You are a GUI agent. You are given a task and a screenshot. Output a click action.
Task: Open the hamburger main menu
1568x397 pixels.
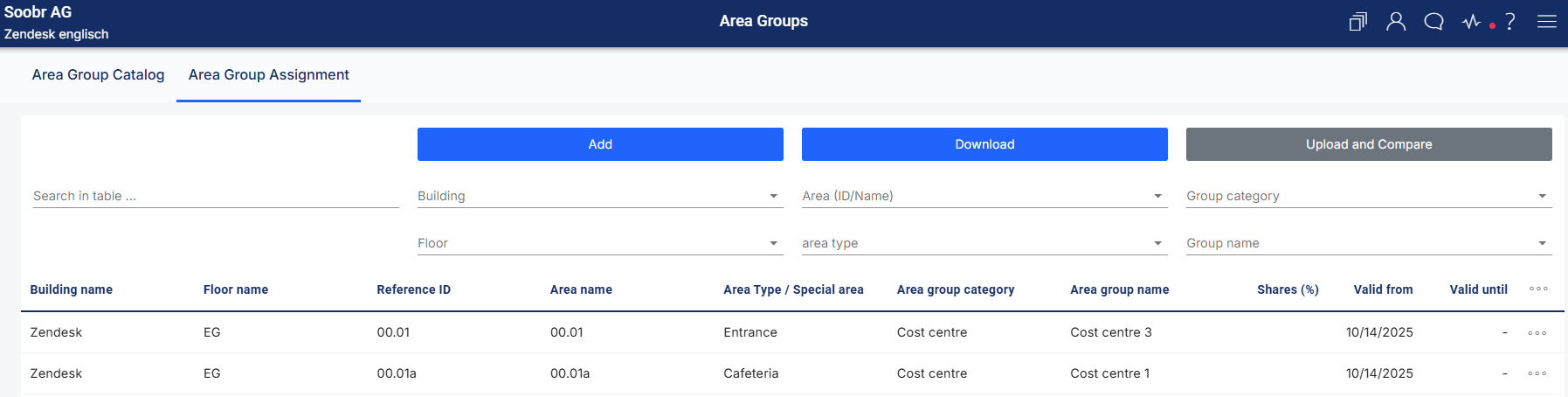coord(1547,22)
